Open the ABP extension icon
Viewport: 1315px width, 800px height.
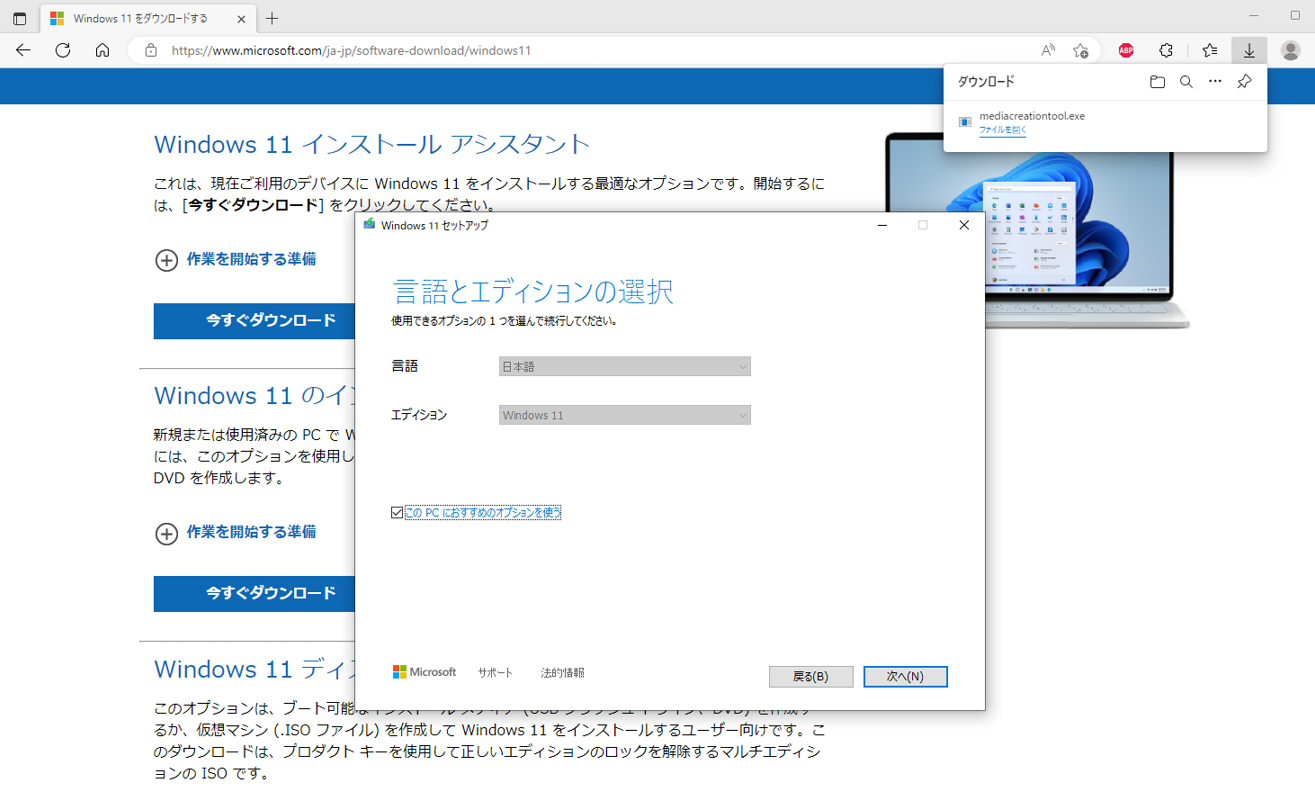coord(1126,50)
